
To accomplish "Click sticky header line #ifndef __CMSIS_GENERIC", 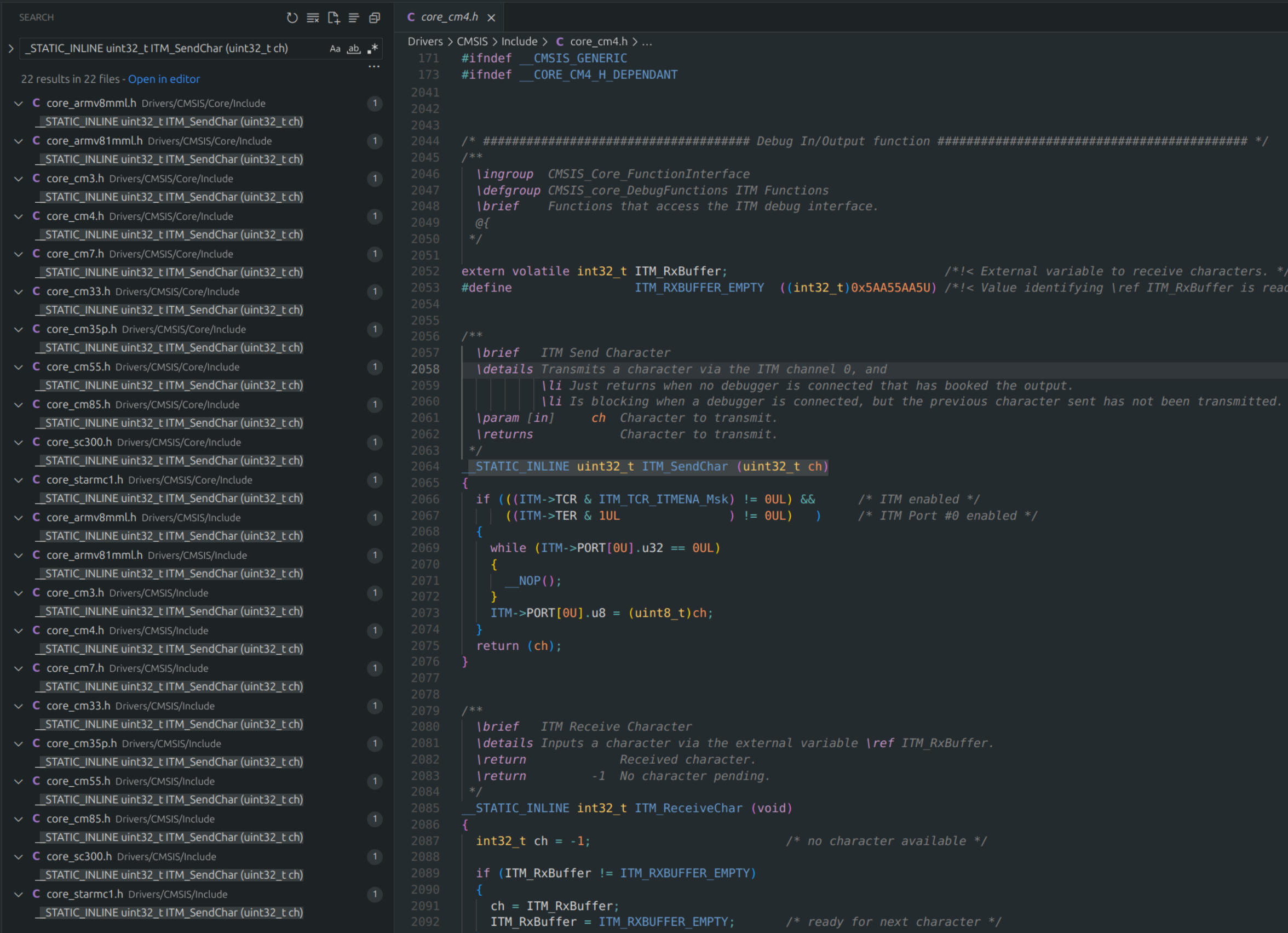I will pyautogui.click(x=544, y=58).
